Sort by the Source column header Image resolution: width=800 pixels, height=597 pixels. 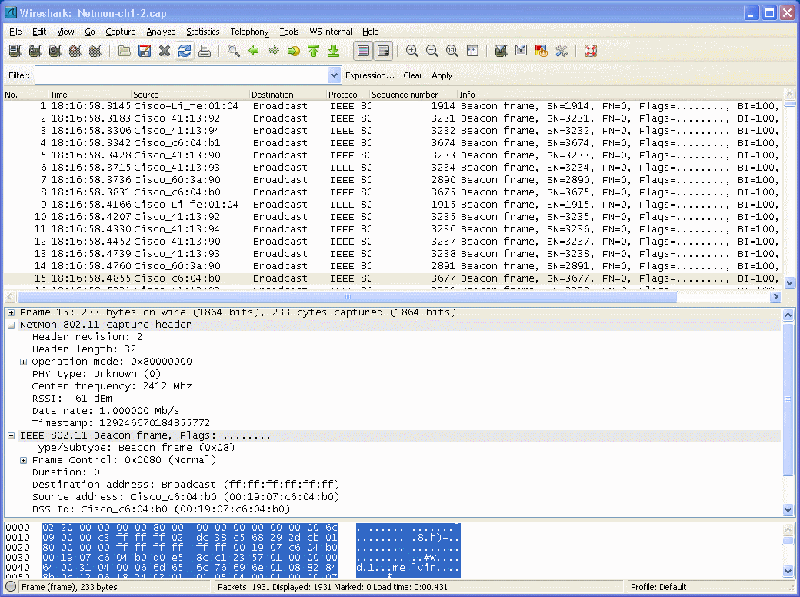(x=191, y=94)
